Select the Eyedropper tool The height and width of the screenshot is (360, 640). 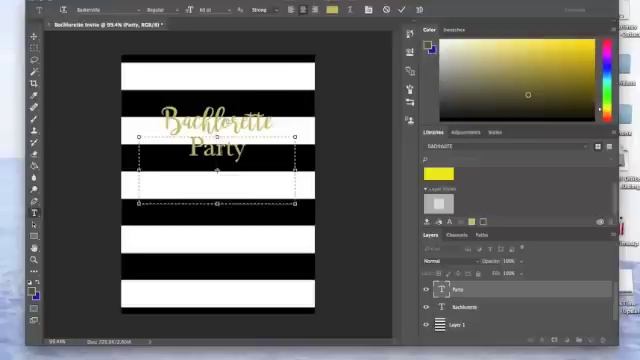34,96
